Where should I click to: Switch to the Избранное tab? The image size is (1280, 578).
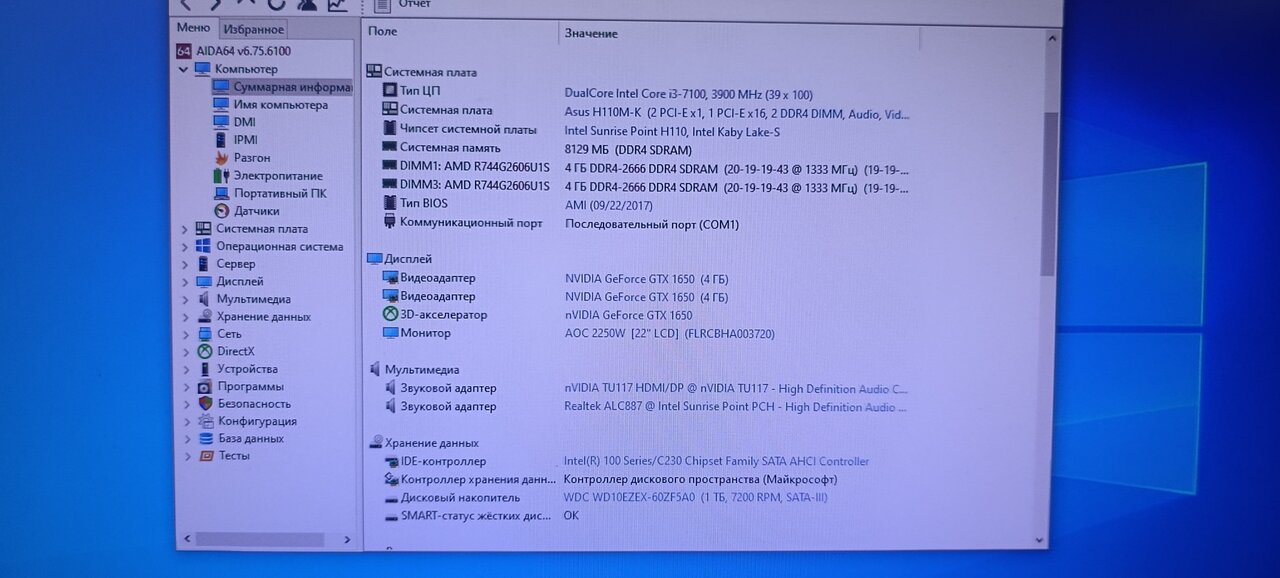click(253, 30)
